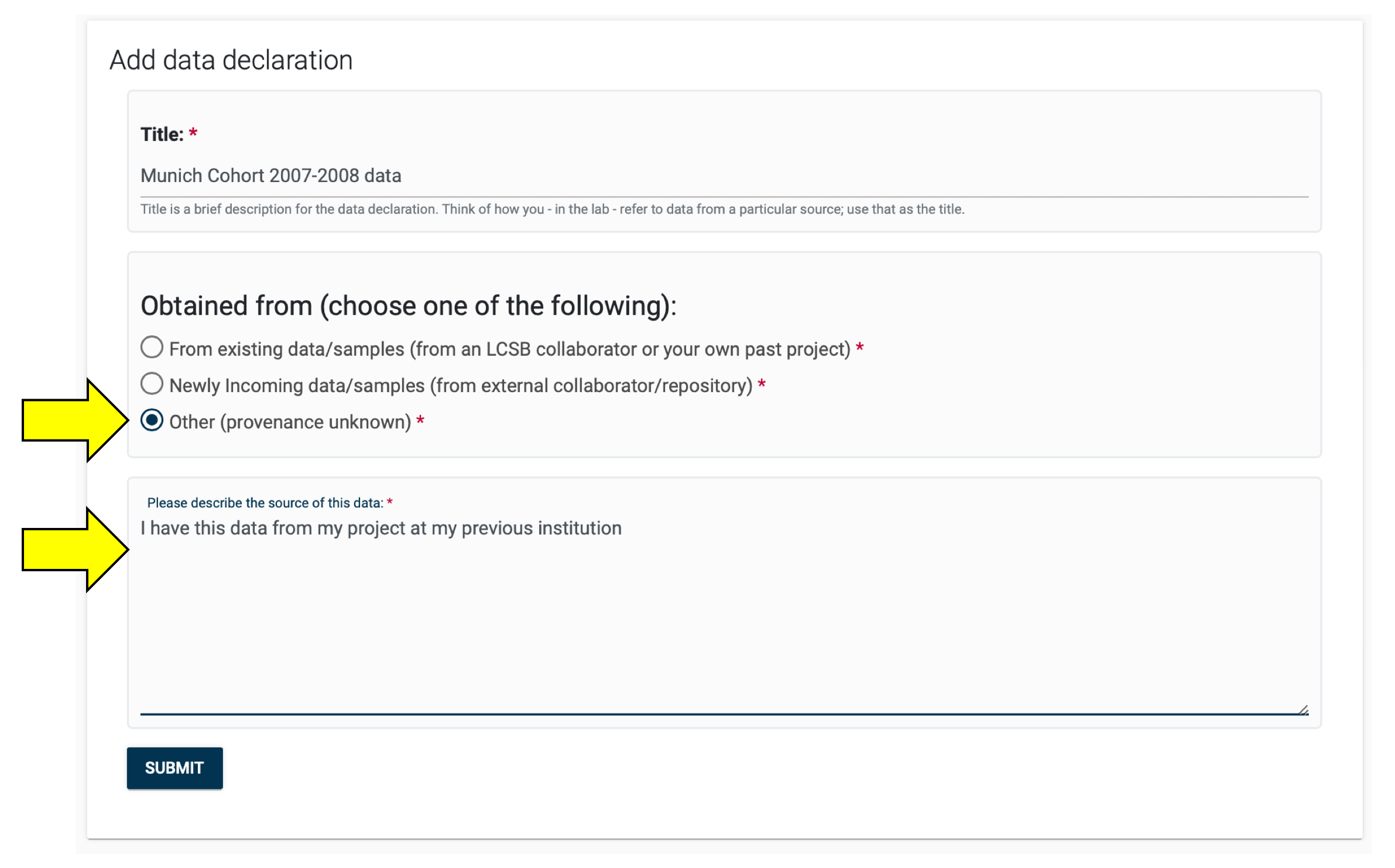Click the "Other (provenance unknown)" label text
1395x868 pixels.
click(290, 422)
